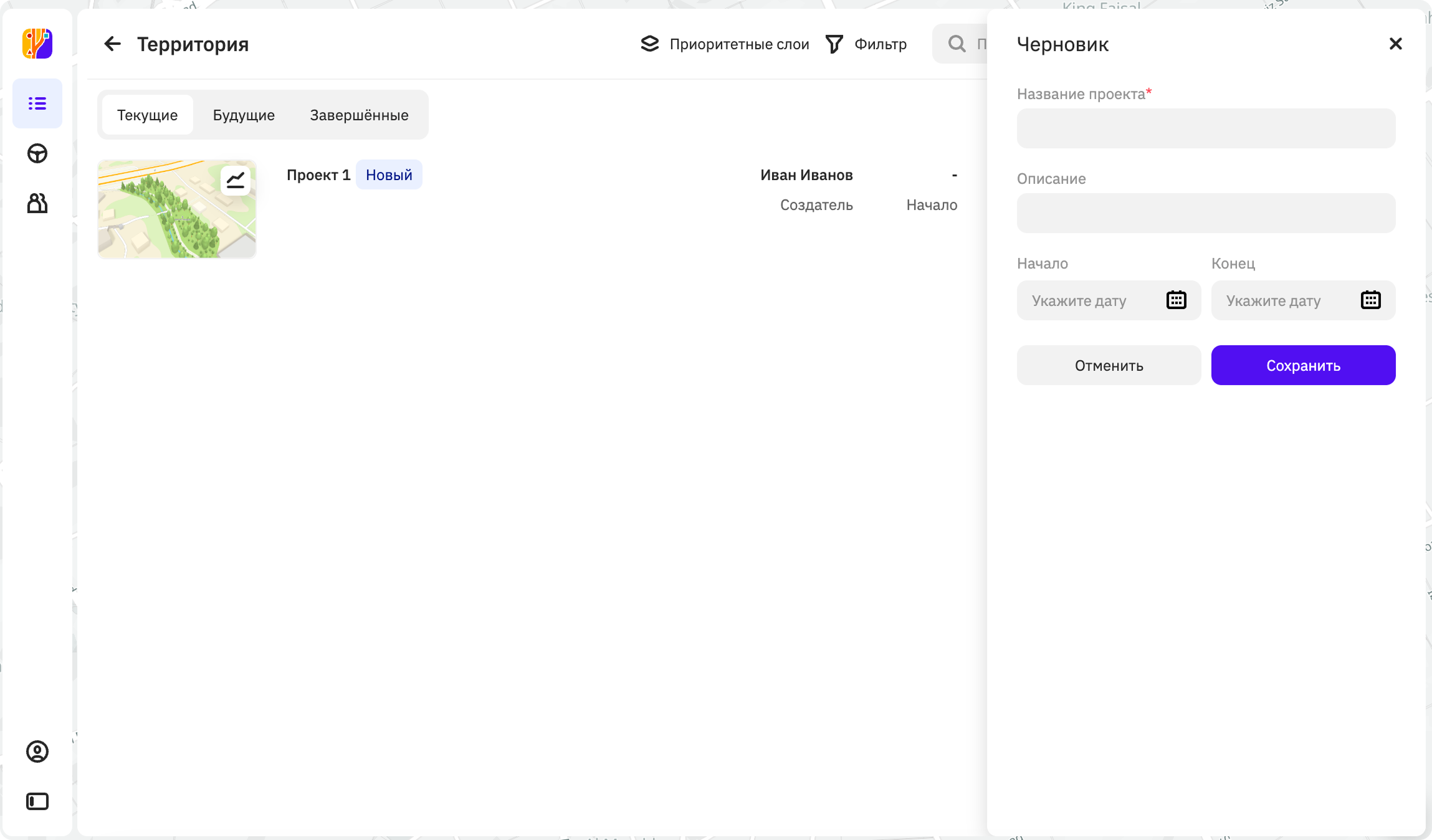The image size is (1432, 840).
Task: Click the app logo in sidebar
Action: [37, 44]
